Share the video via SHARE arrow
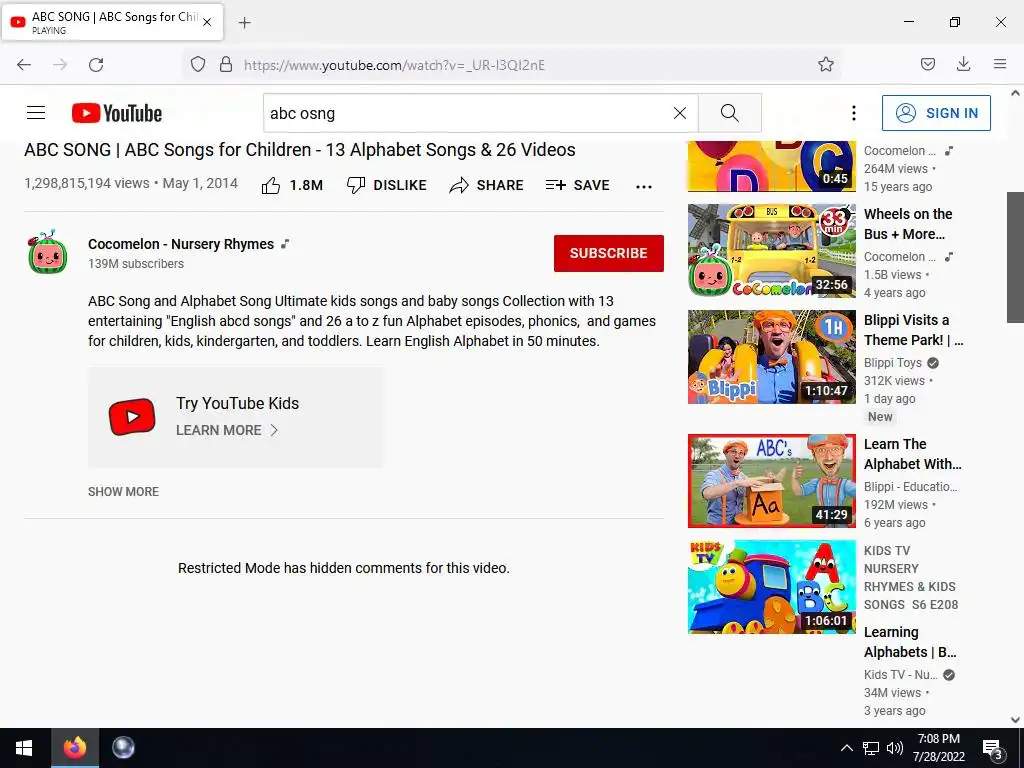The height and width of the screenshot is (768, 1024). 487,185
